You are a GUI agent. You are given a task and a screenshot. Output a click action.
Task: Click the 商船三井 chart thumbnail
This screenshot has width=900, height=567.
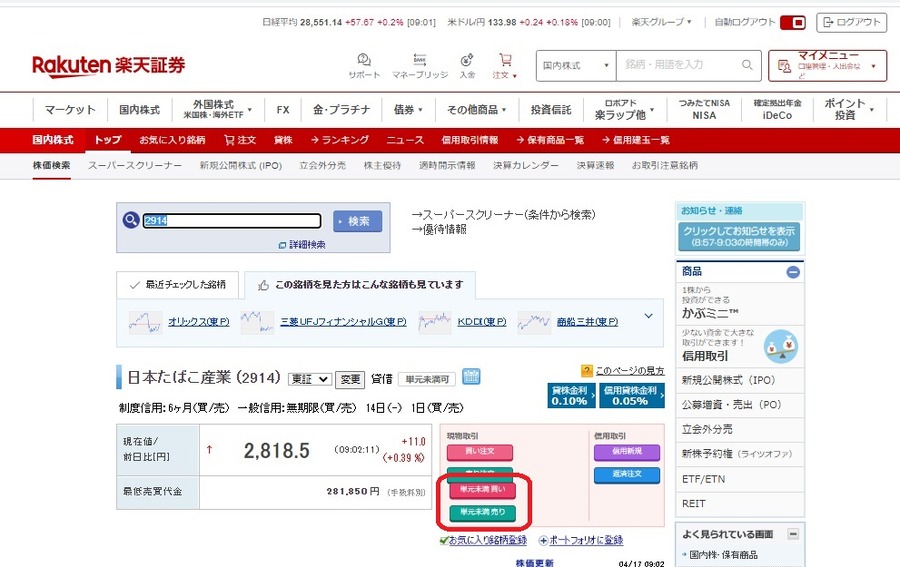click(534, 322)
